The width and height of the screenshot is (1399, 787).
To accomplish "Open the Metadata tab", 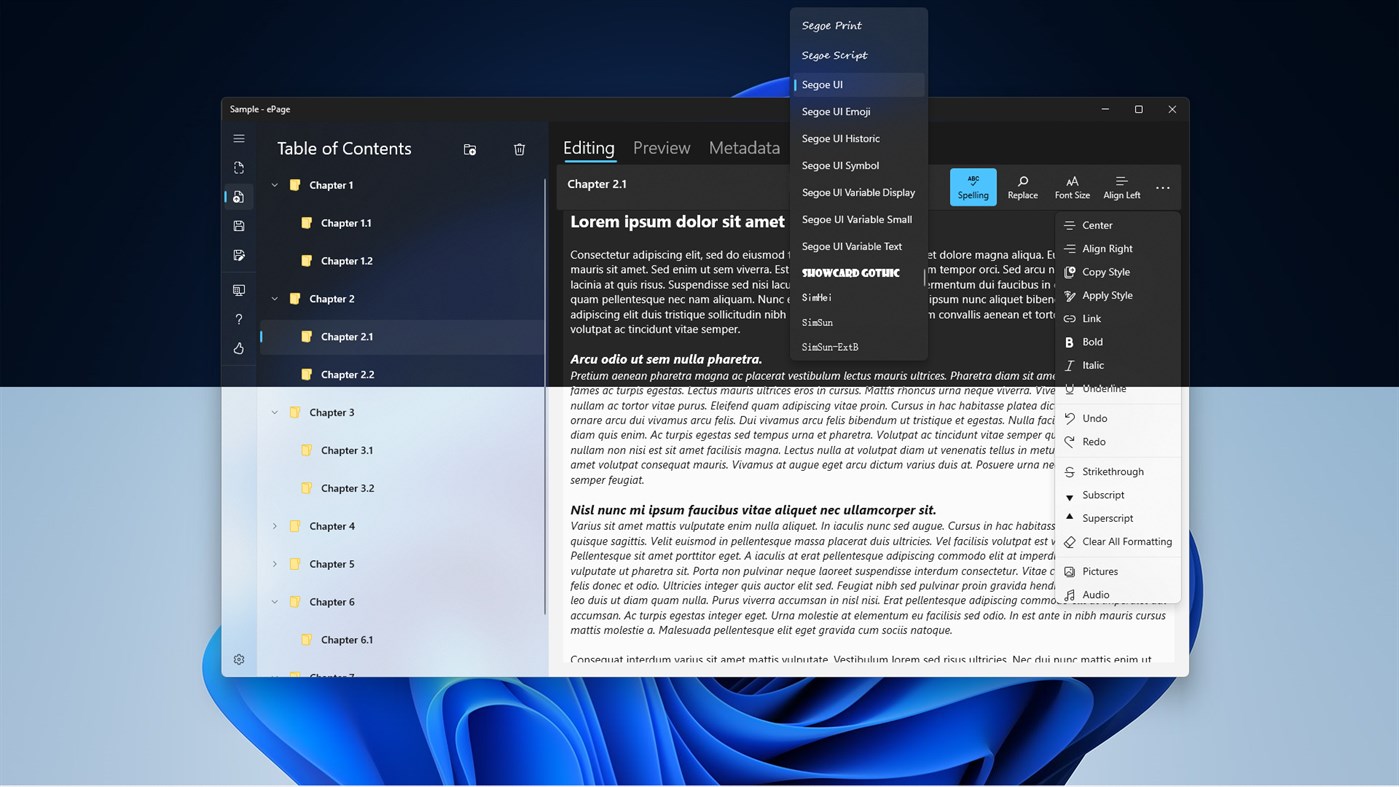I will pos(744,147).
